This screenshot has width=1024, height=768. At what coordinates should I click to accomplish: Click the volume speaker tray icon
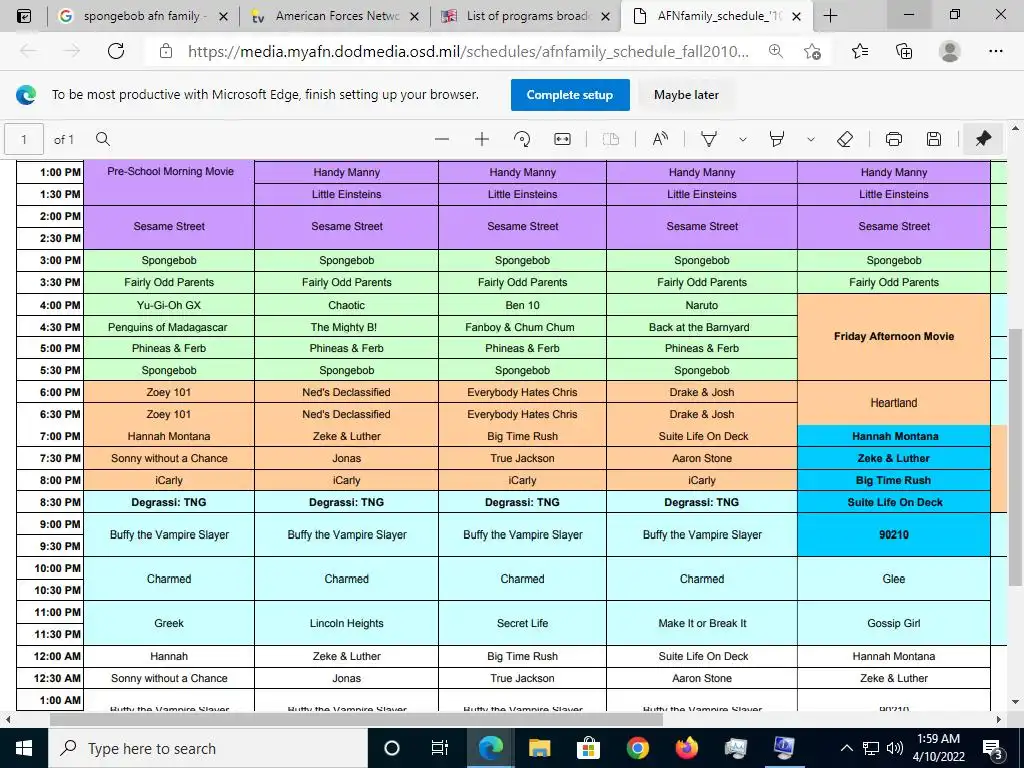(895, 748)
